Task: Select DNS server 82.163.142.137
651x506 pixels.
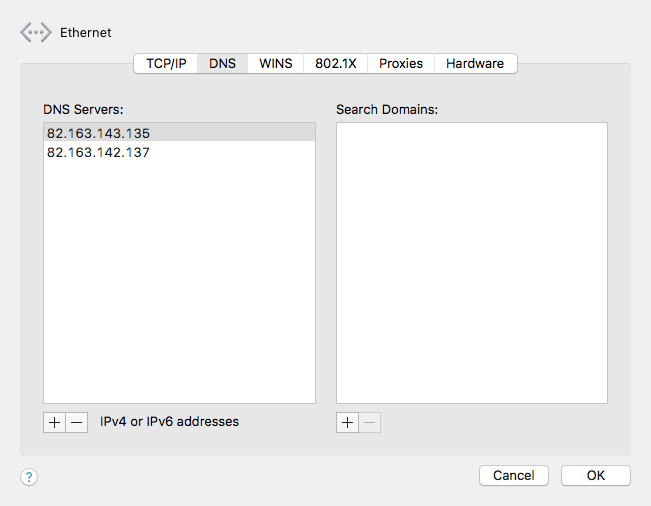Action: point(98,153)
